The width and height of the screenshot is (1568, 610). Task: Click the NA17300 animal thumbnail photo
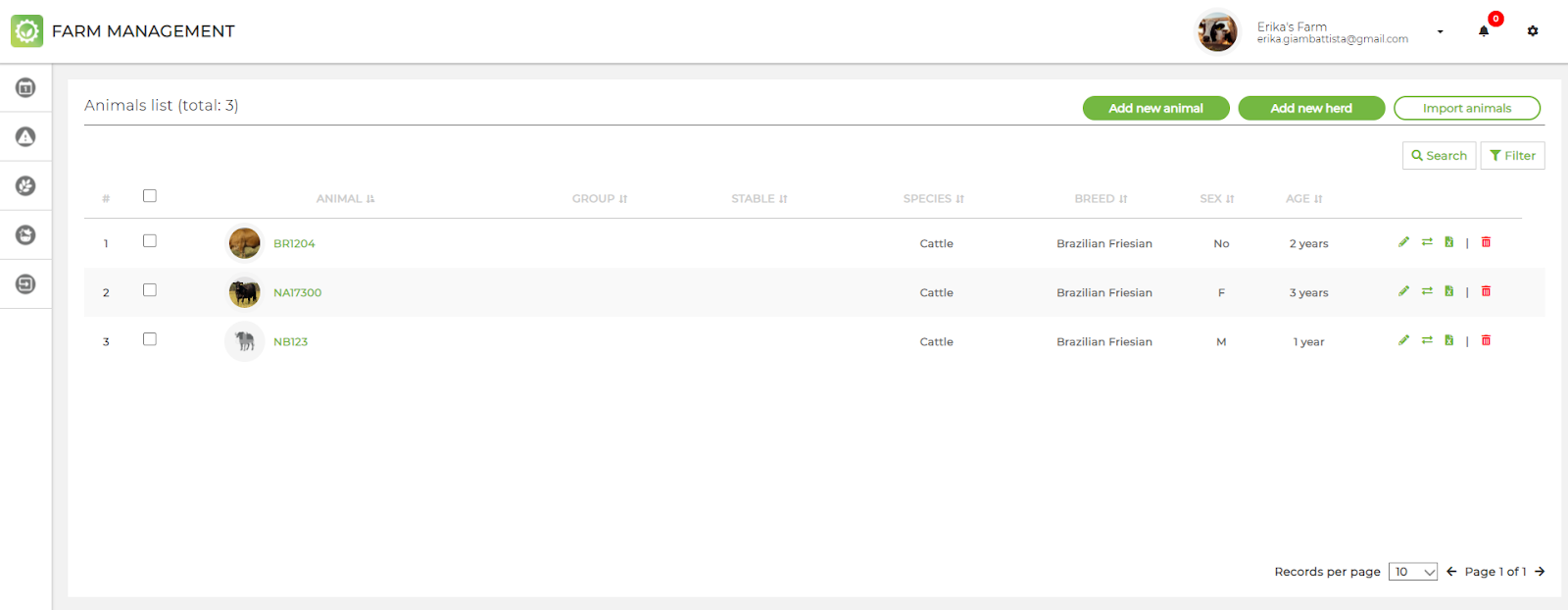click(245, 292)
